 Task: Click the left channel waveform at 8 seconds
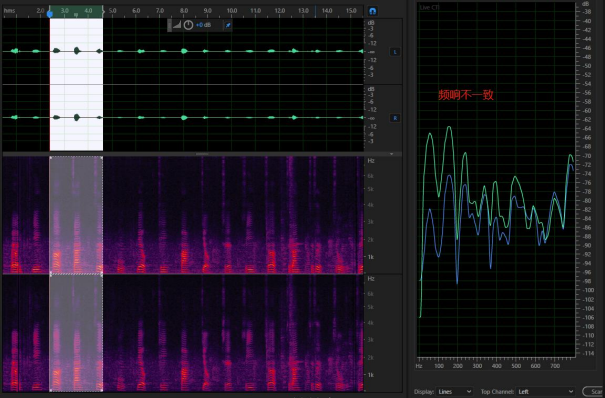[184, 51]
